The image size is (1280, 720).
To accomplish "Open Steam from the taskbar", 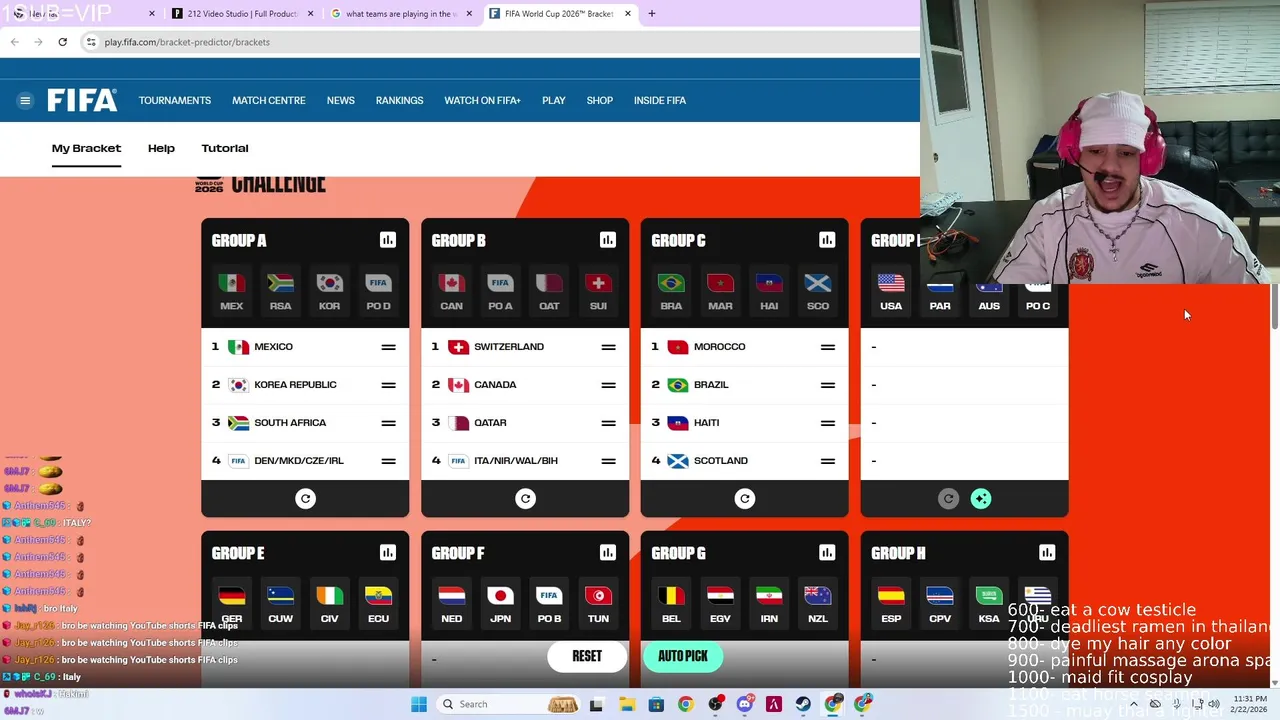I will [x=803, y=704].
